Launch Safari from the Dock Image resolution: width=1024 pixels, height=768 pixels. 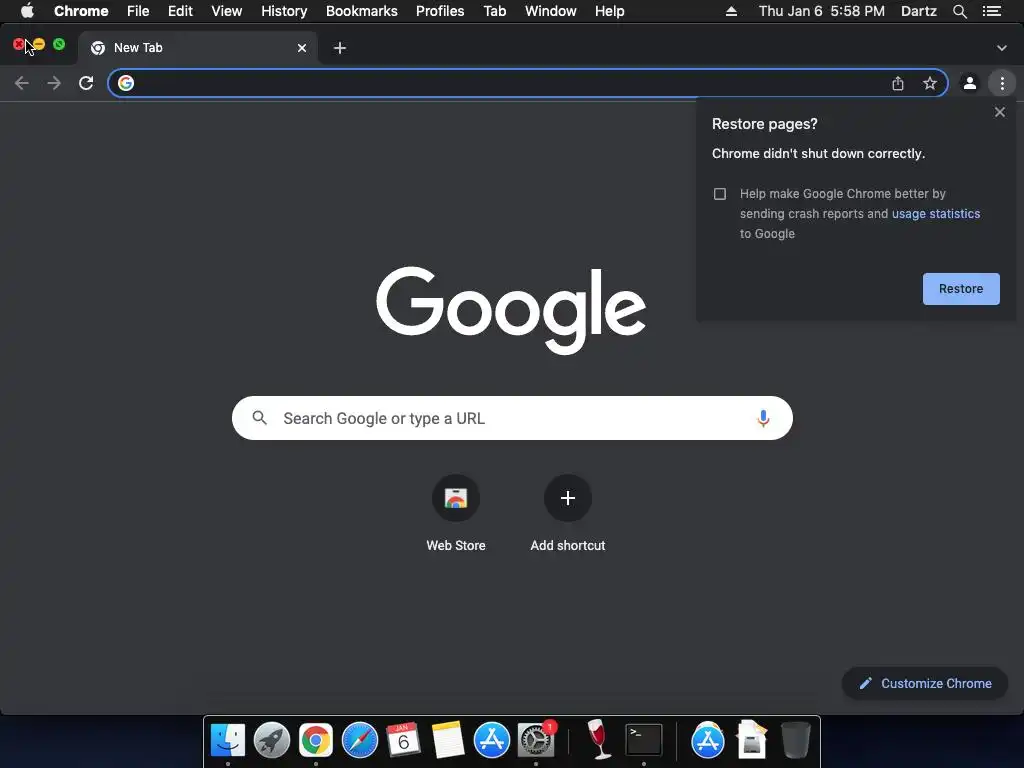360,741
